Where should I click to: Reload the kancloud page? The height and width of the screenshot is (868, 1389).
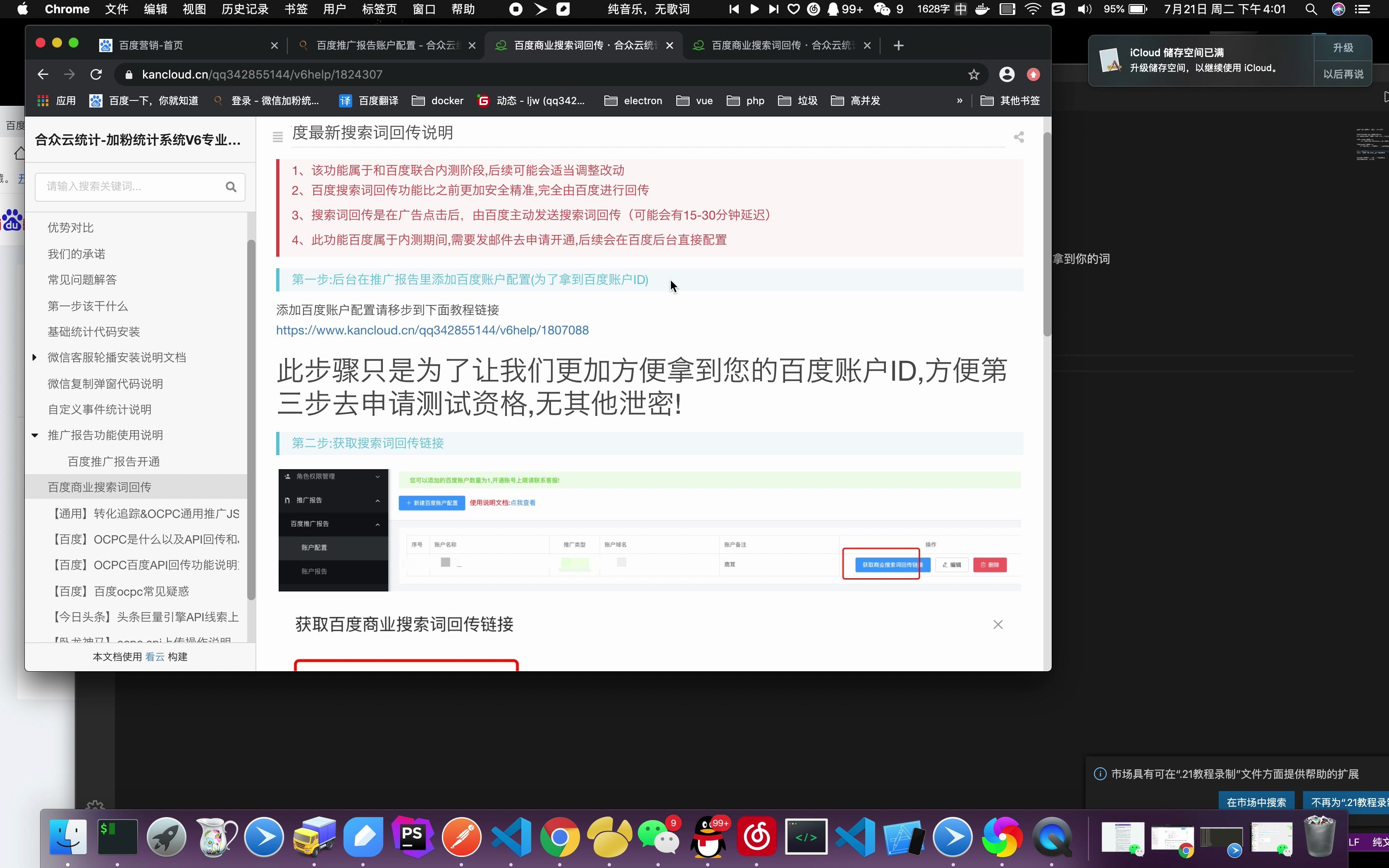(96, 74)
